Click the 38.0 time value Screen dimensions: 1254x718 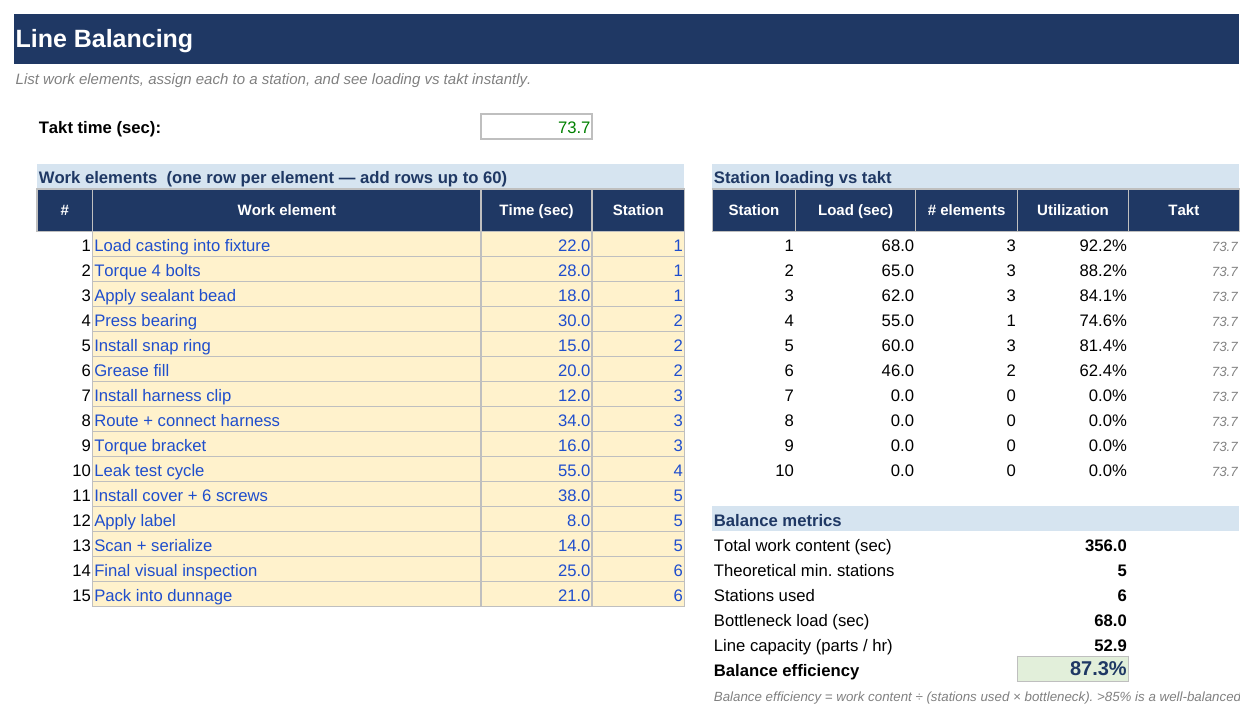point(536,495)
